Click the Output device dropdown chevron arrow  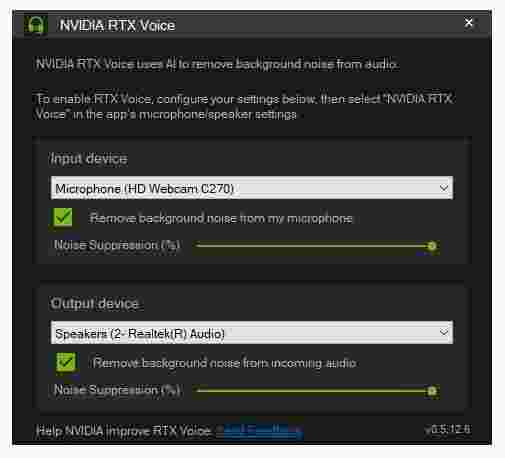tap(443, 332)
